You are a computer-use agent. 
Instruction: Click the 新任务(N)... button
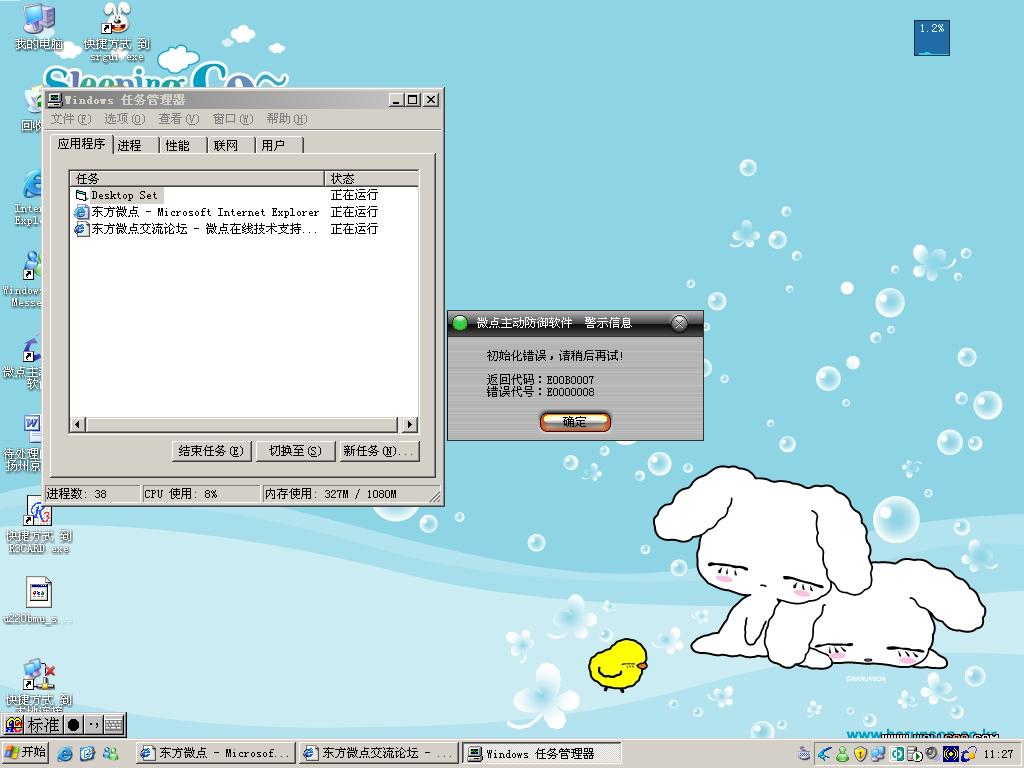pos(379,451)
